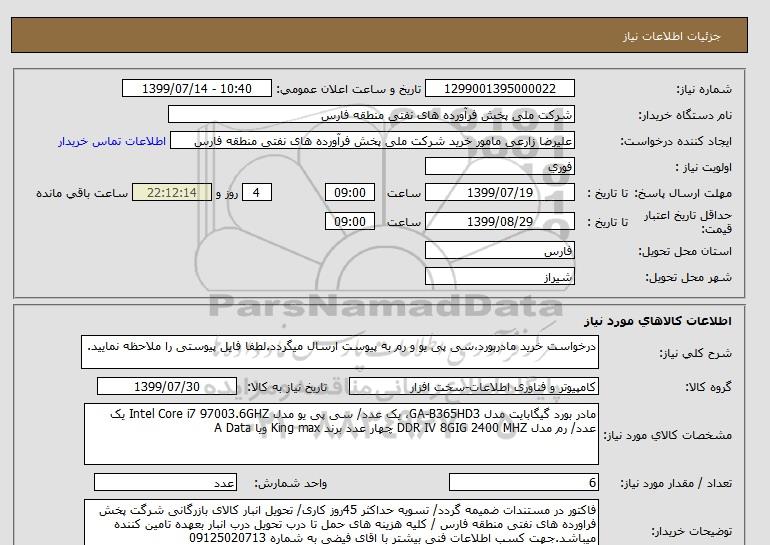Select the need number field 1299001395000022

(499, 89)
